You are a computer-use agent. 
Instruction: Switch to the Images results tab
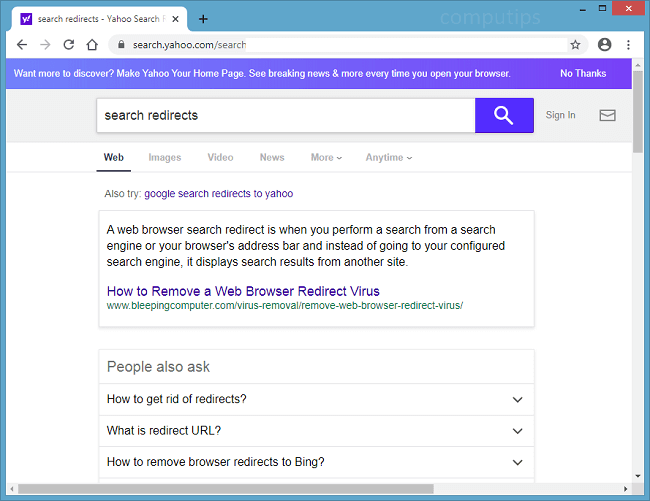(165, 157)
